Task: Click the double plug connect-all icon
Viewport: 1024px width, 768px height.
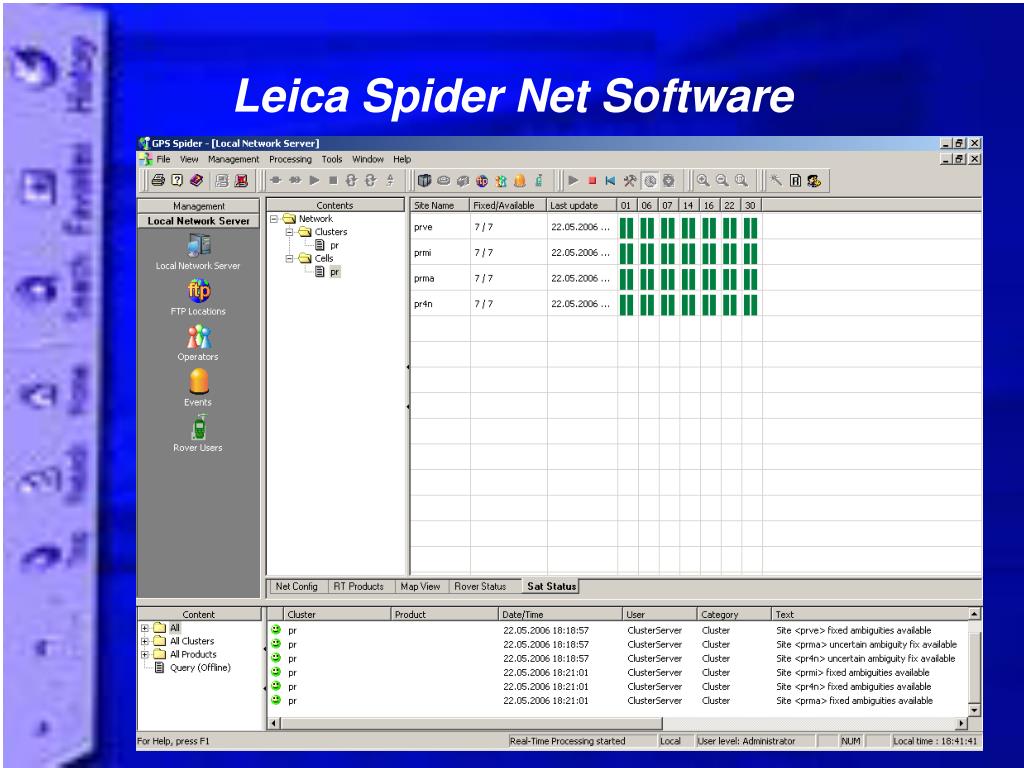Action: [295, 180]
